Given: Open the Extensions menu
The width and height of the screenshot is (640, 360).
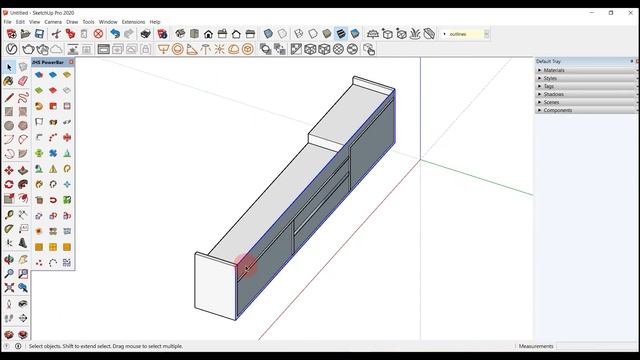Looking at the screenshot, I should 133,22.
